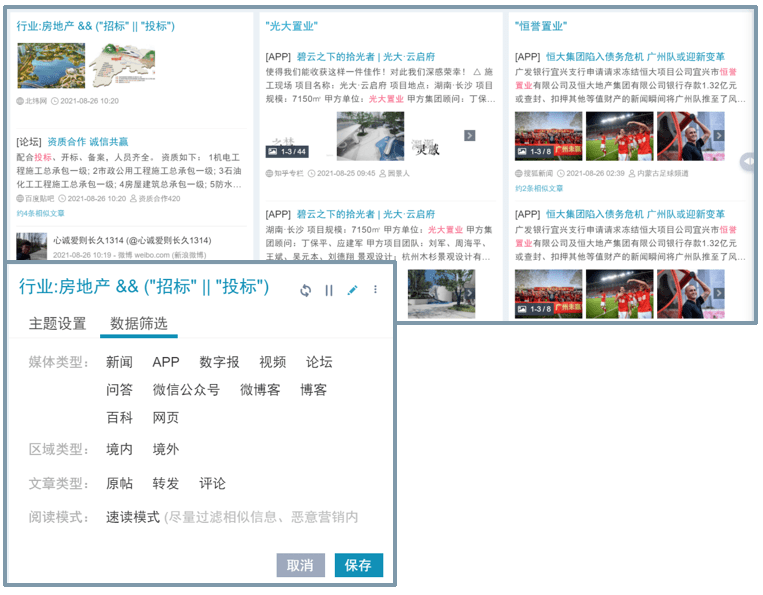Switch to the 数据筛选 tab
Image resolution: width=763 pixels, height=595 pixels.
click(139, 324)
